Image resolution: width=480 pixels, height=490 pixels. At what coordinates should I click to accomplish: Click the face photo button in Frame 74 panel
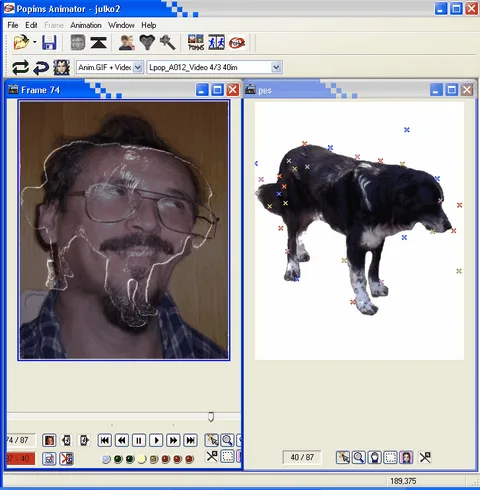49,440
